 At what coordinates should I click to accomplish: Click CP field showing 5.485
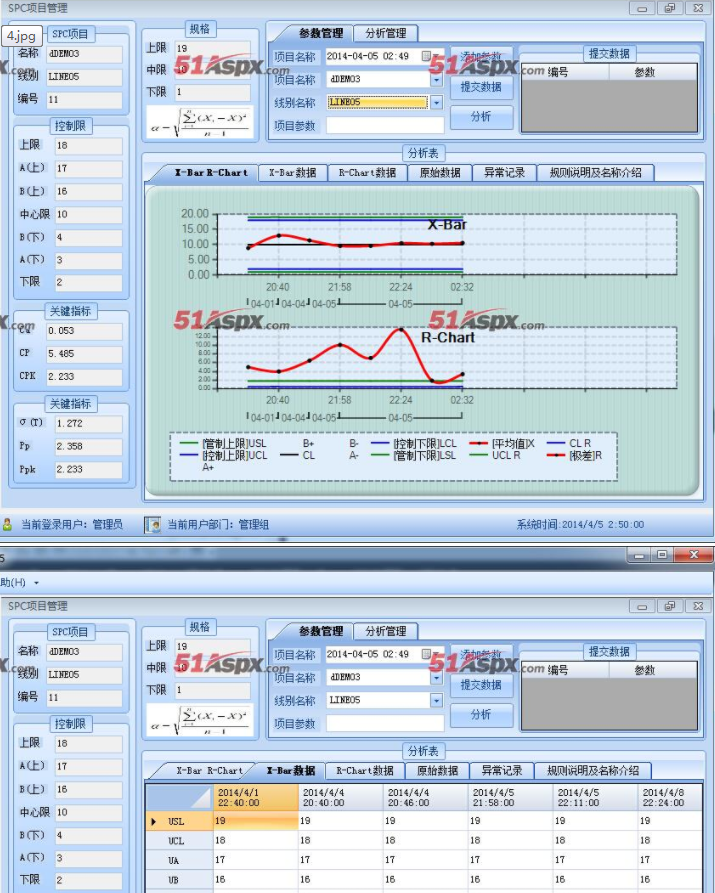click(84, 354)
